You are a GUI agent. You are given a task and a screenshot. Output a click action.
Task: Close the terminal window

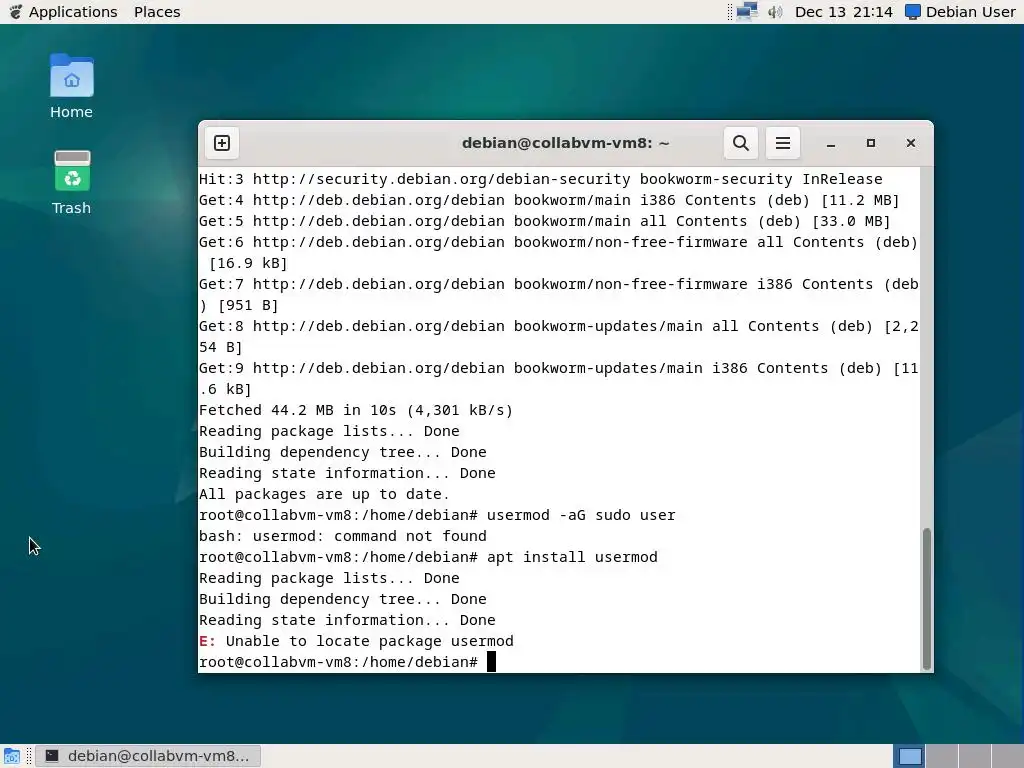(x=910, y=143)
